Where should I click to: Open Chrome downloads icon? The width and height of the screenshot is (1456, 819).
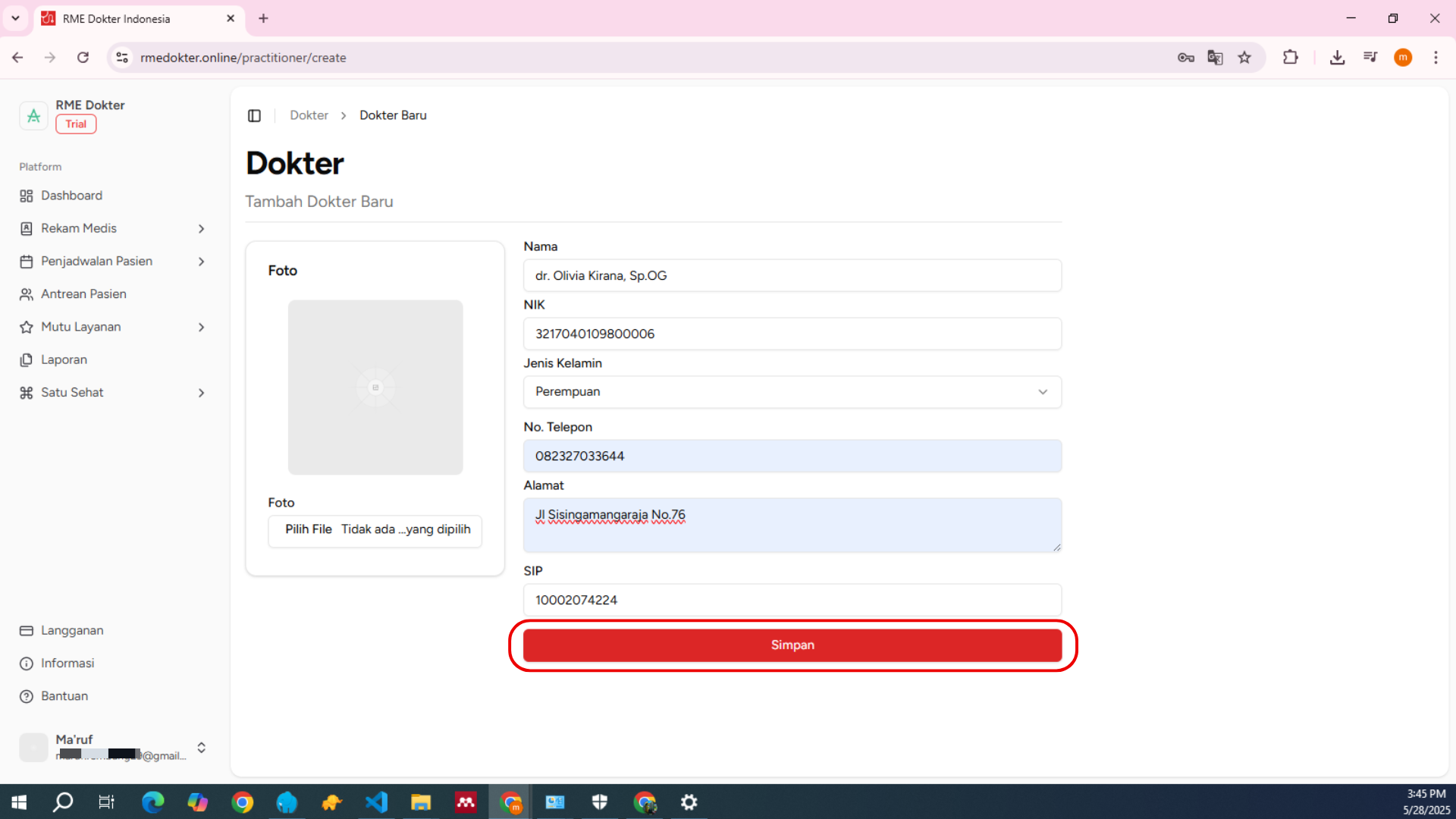(x=1337, y=58)
